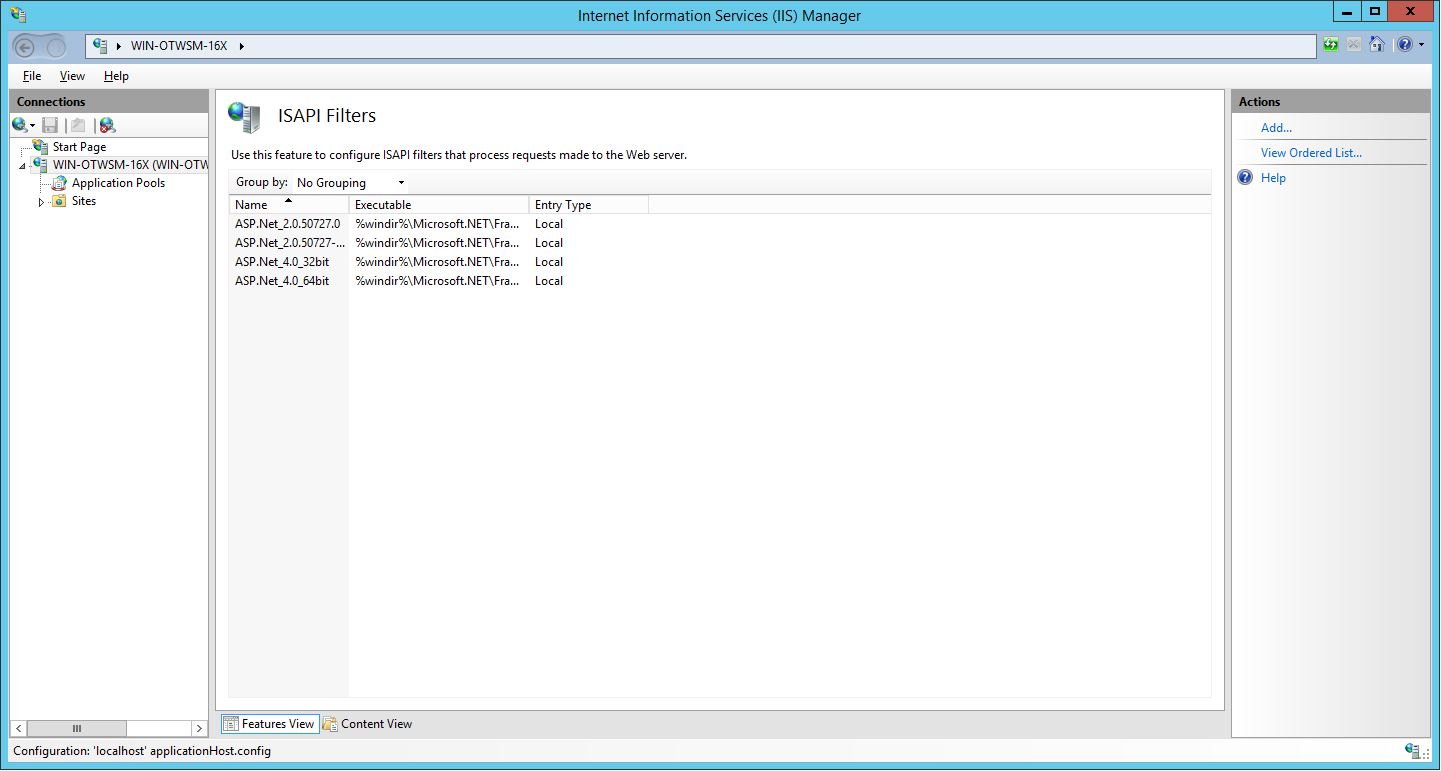Open the File menu

(x=32, y=76)
